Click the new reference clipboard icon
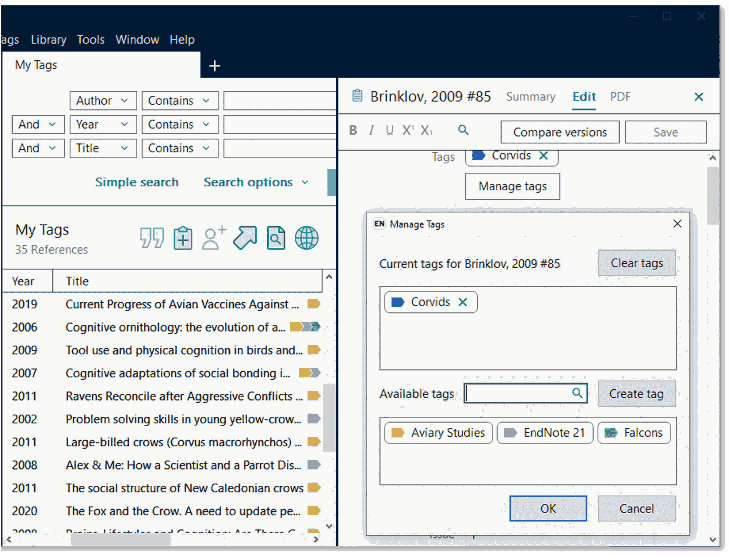Viewport: 729px width, 556px height. coord(183,238)
